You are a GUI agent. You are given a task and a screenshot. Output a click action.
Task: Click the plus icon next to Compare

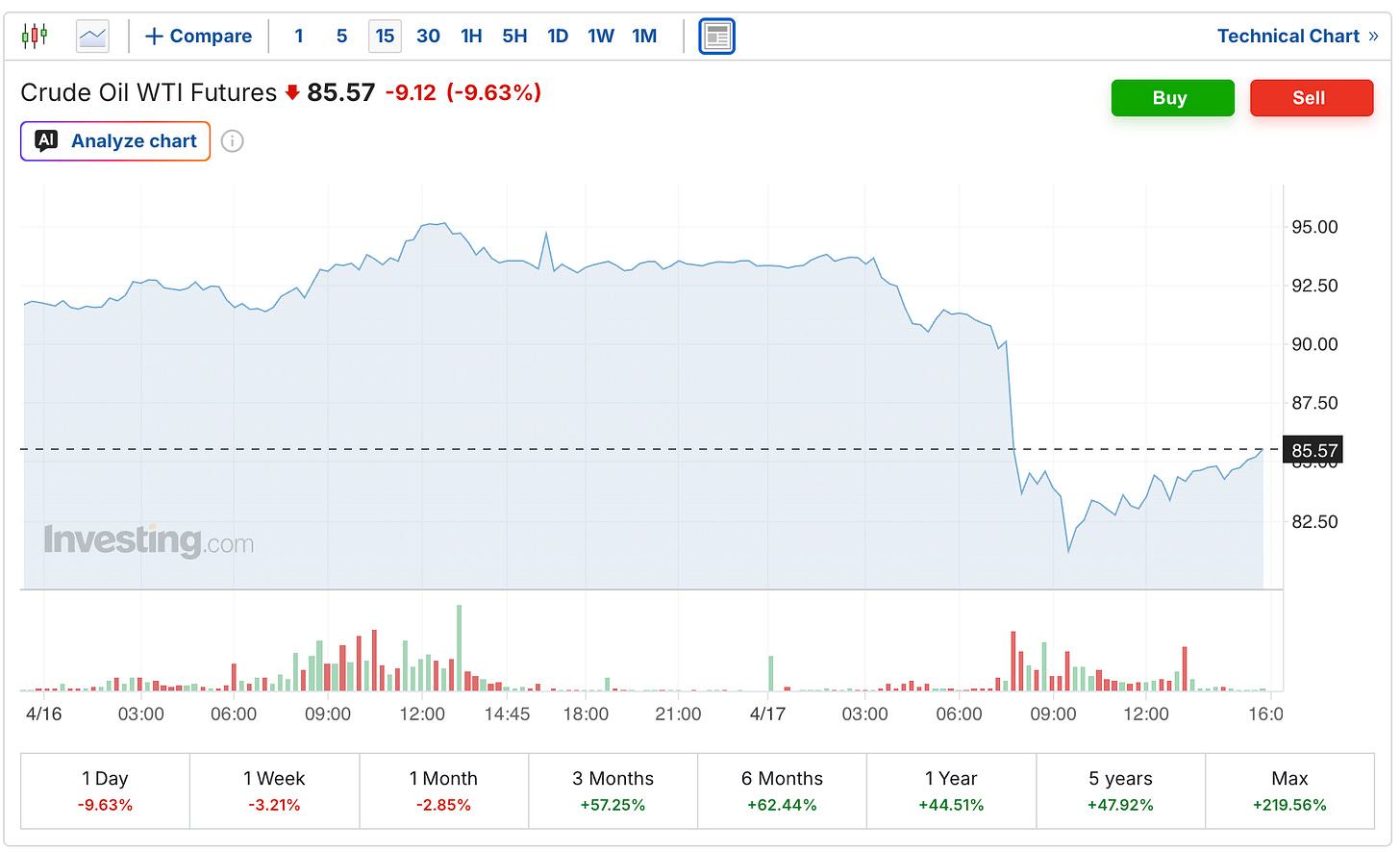coord(154,37)
